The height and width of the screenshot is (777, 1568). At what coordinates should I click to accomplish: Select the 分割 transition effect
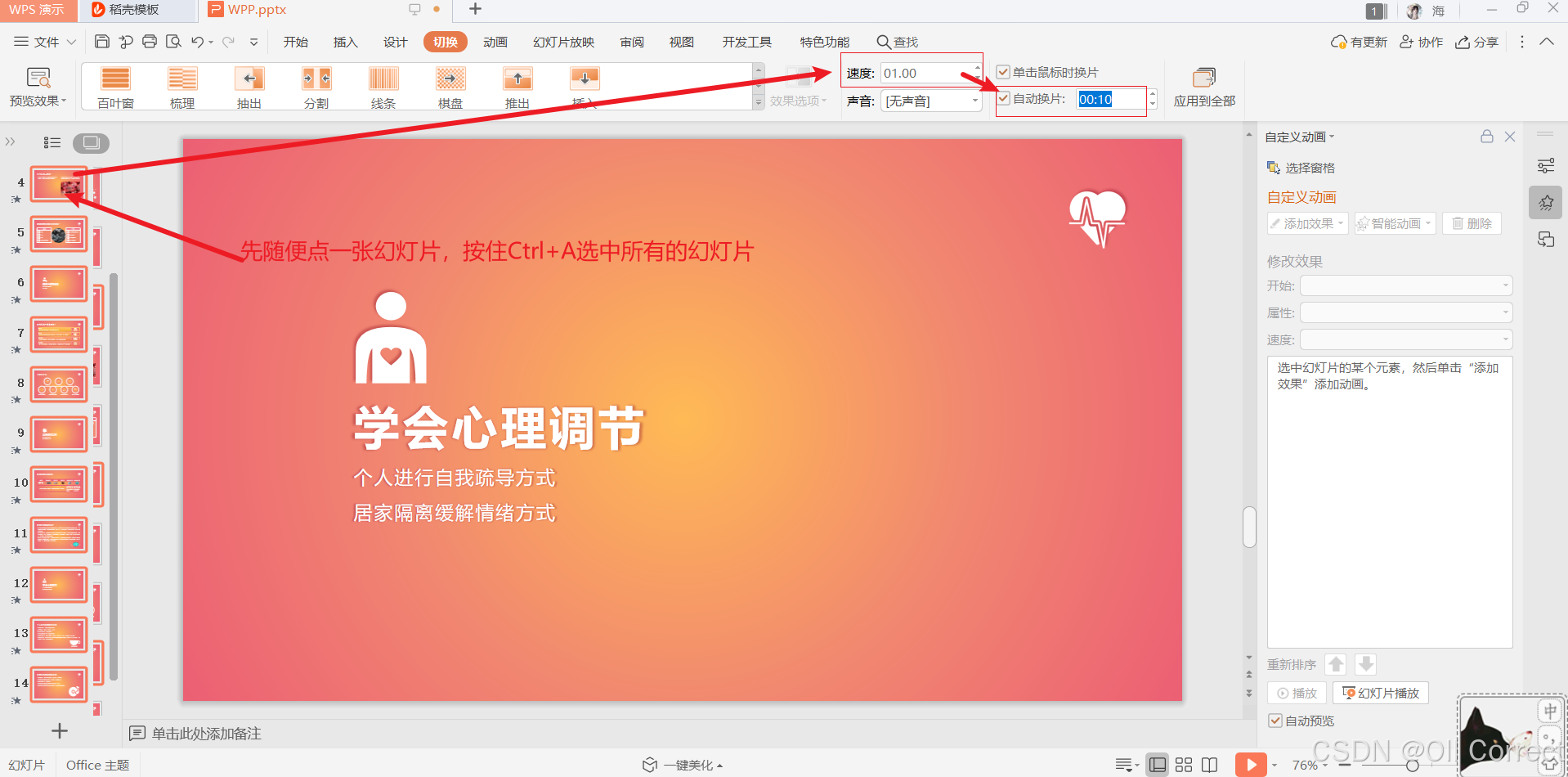316,88
